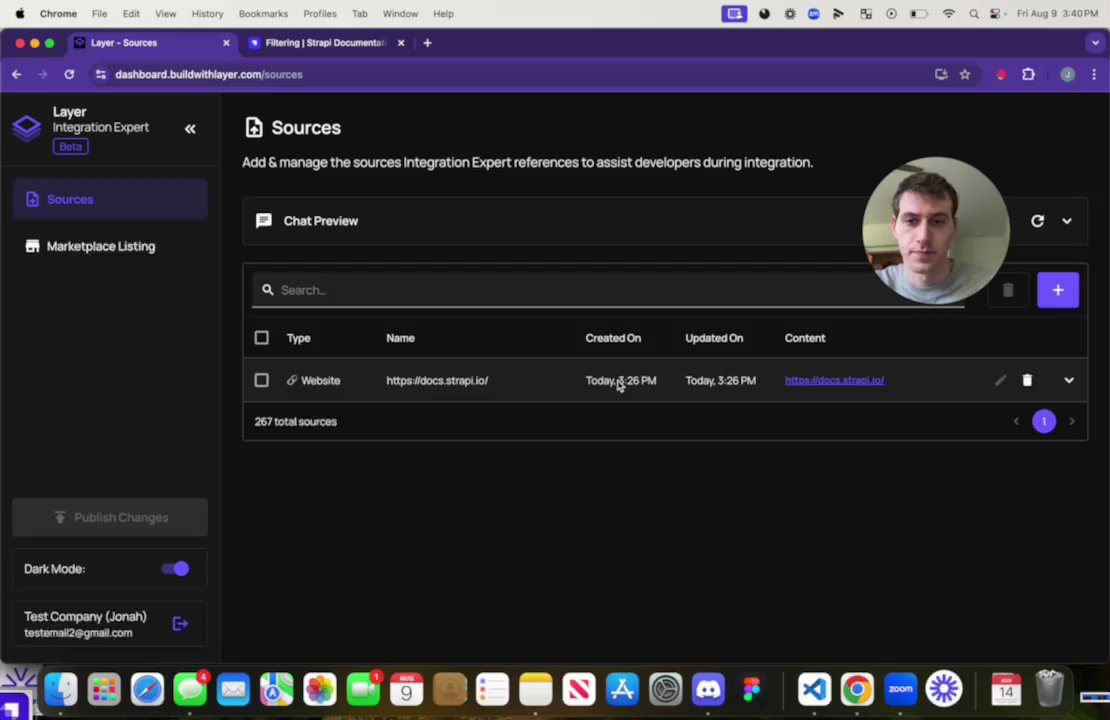Click the Created On column header
This screenshot has width=1110, height=720.
[x=613, y=338]
